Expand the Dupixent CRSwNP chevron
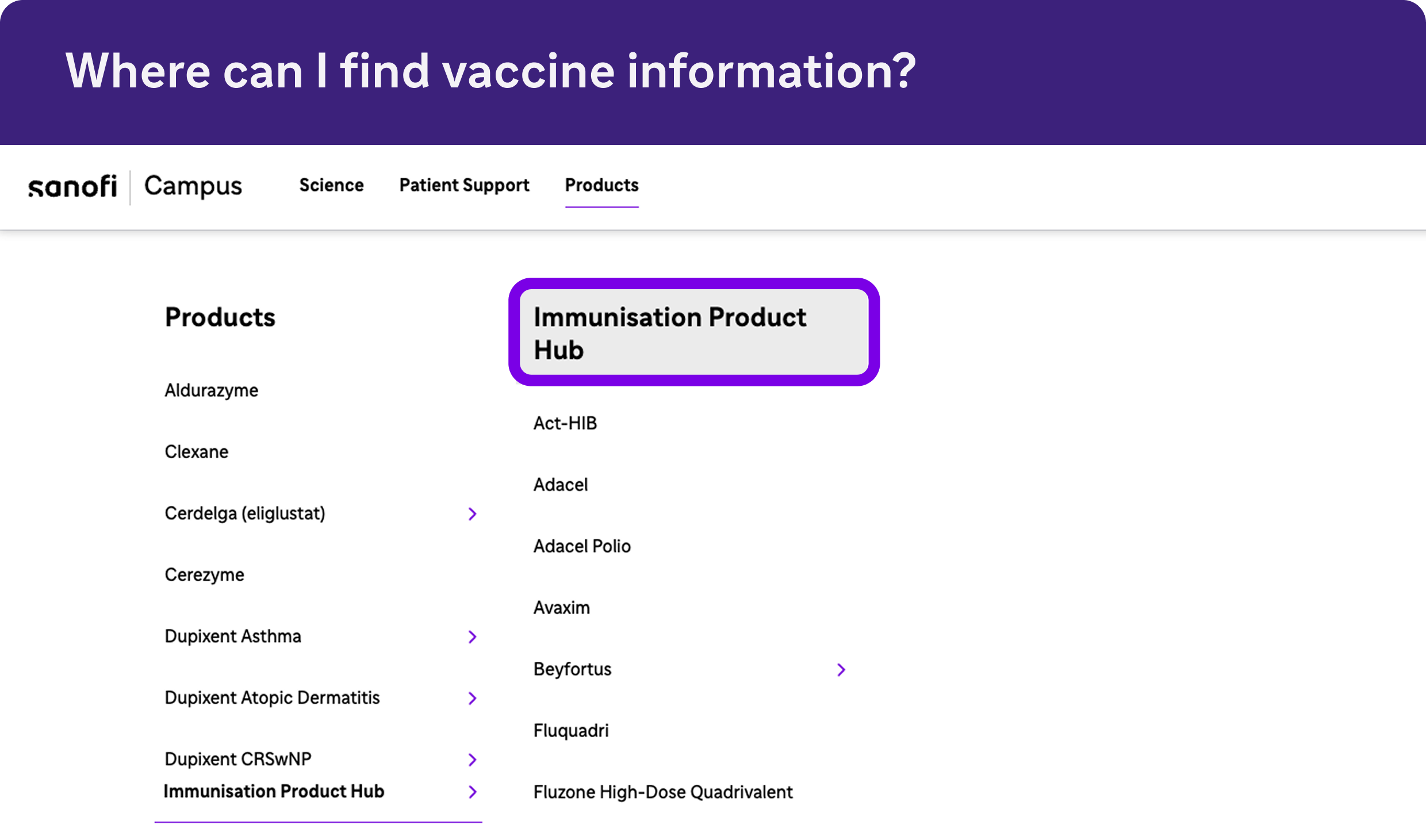The height and width of the screenshot is (840, 1426). tap(473, 760)
